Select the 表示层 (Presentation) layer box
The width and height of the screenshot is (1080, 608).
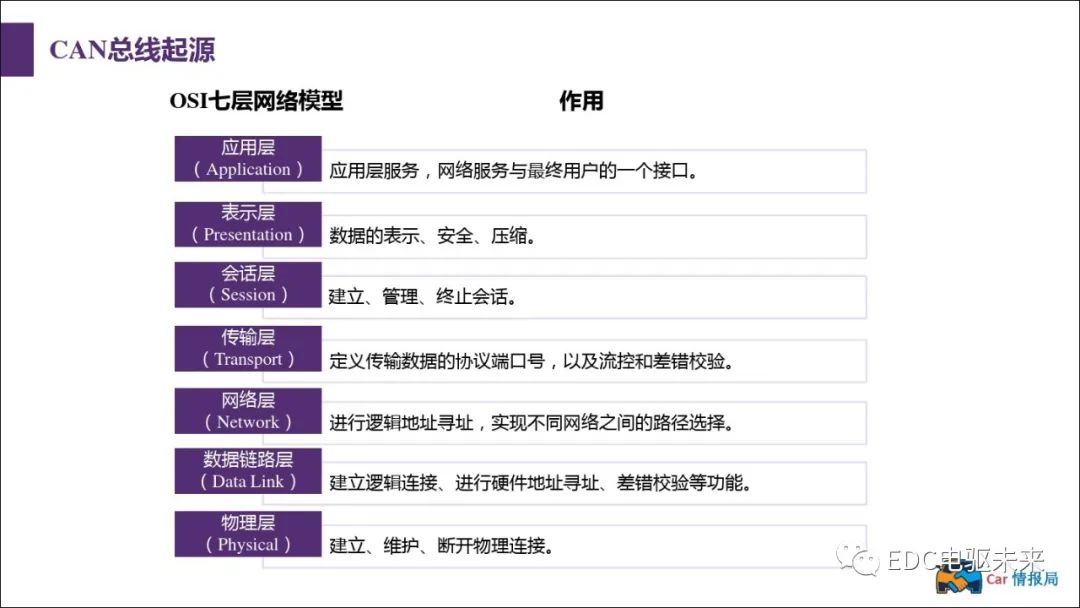248,224
